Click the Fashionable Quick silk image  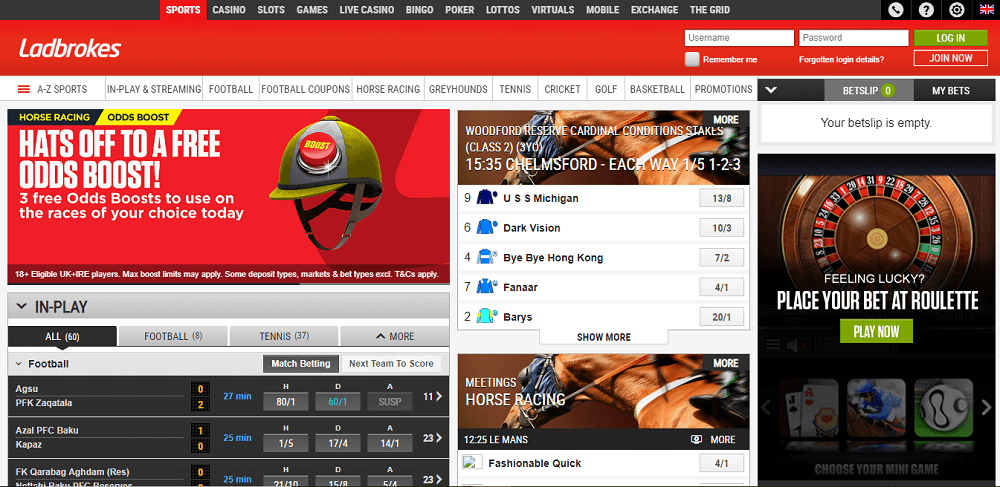click(472, 463)
